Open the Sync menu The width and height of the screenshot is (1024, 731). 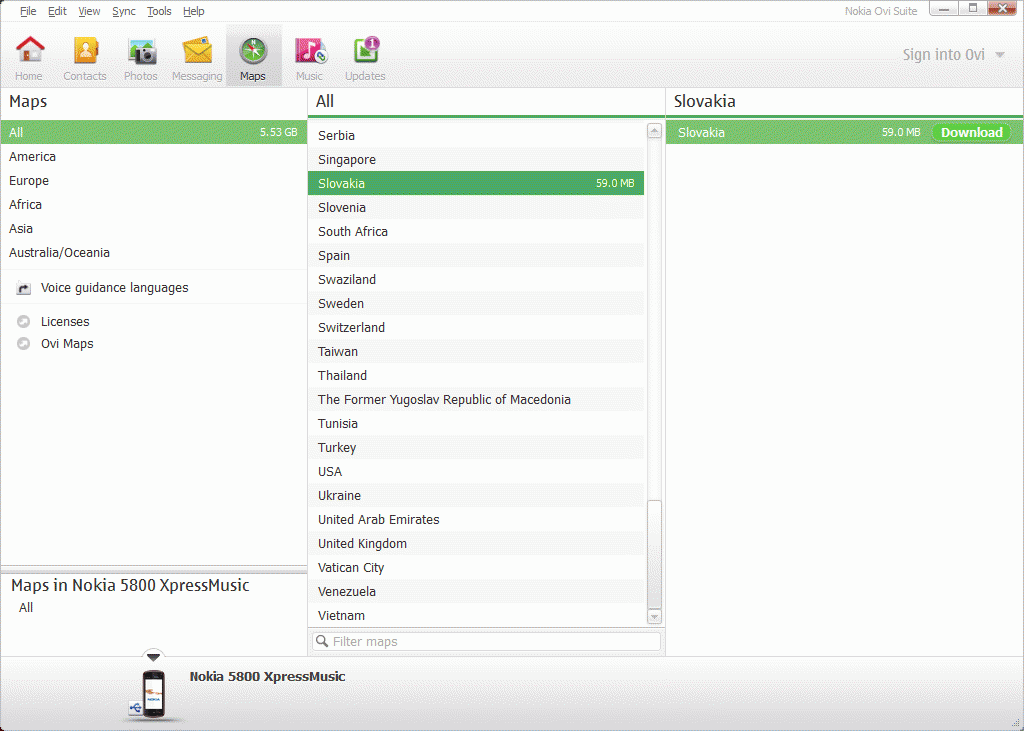click(124, 11)
